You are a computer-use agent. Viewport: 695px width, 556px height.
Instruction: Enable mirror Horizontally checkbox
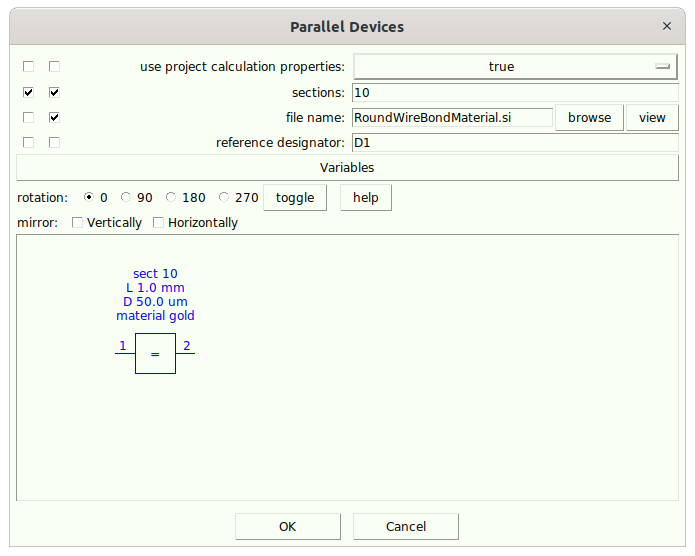pyautogui.click(x=158, y=223)
